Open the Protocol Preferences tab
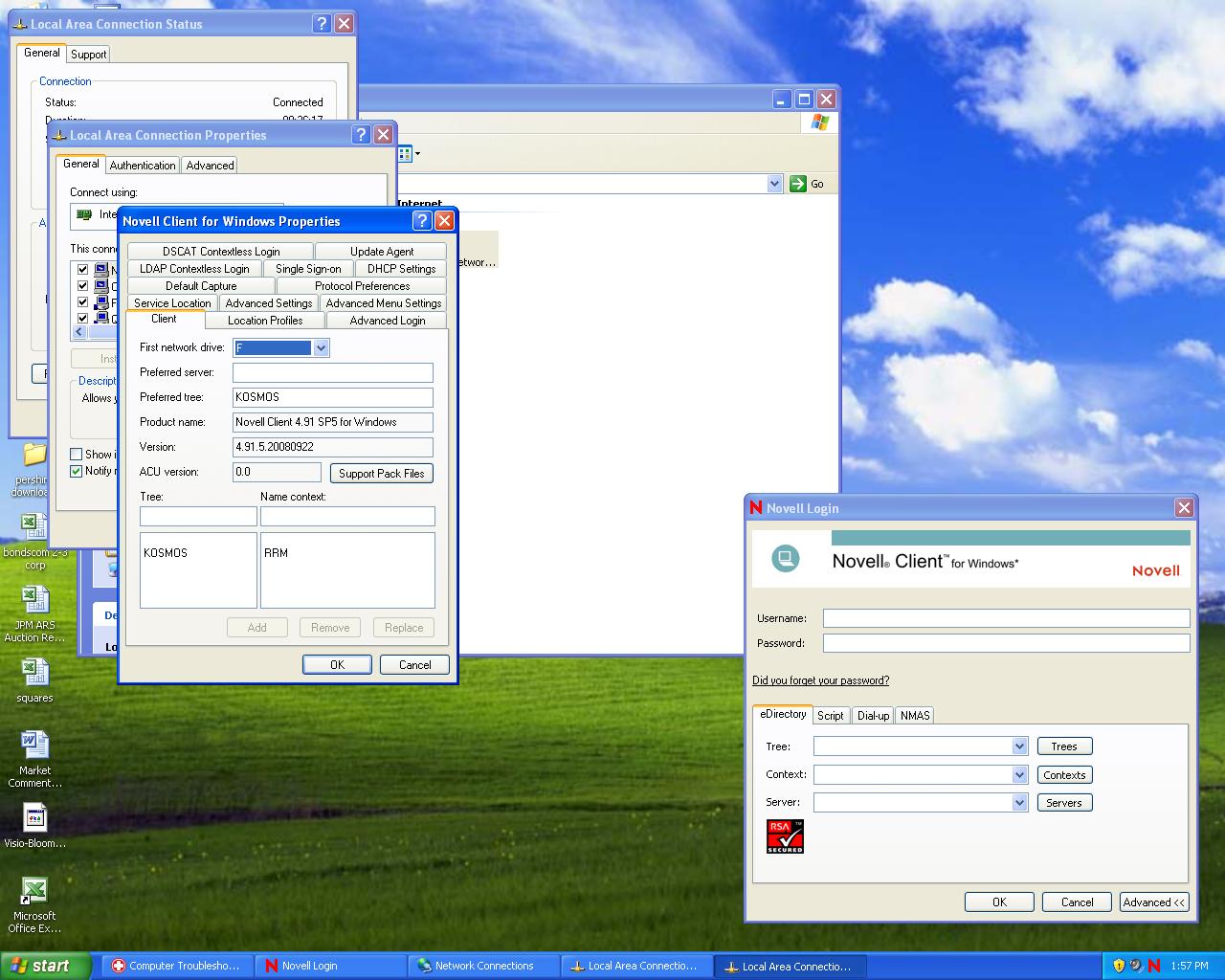The height and width of the screenshot is (980, 1225). [x=362, y=286]
